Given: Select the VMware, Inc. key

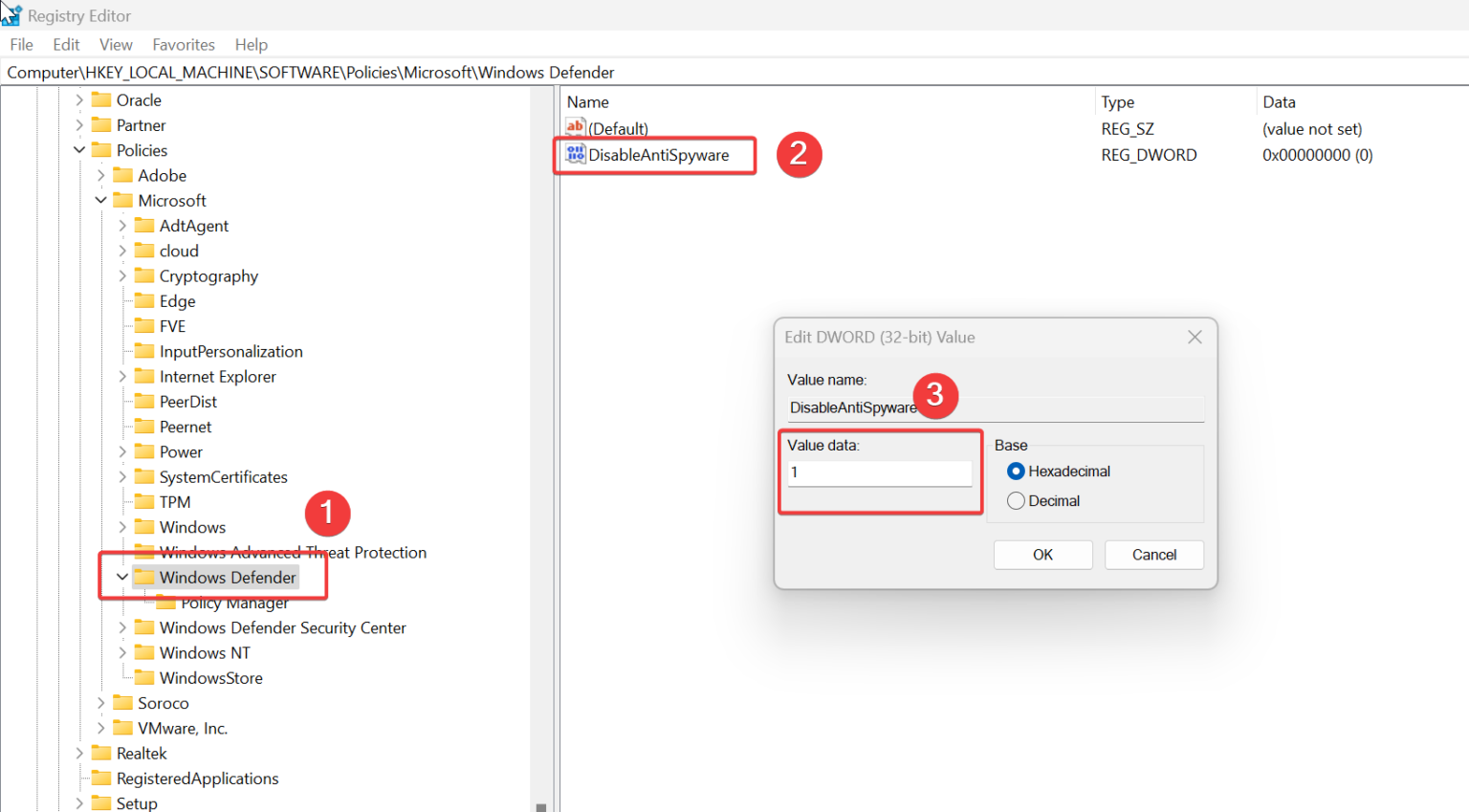Looking at the screenshot, I should pos(183,728).
